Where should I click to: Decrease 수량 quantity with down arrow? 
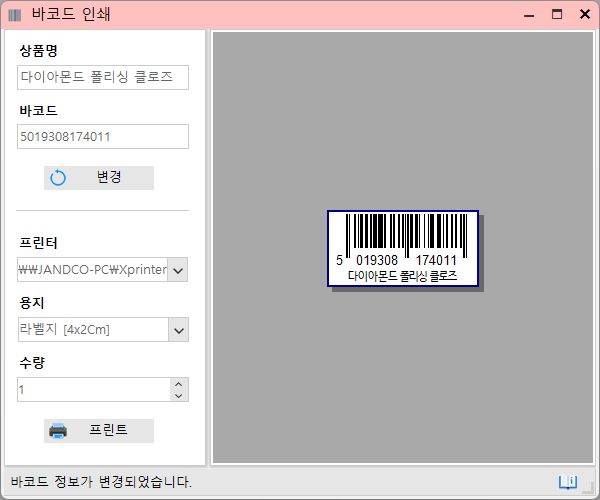(x=179, y=396)
